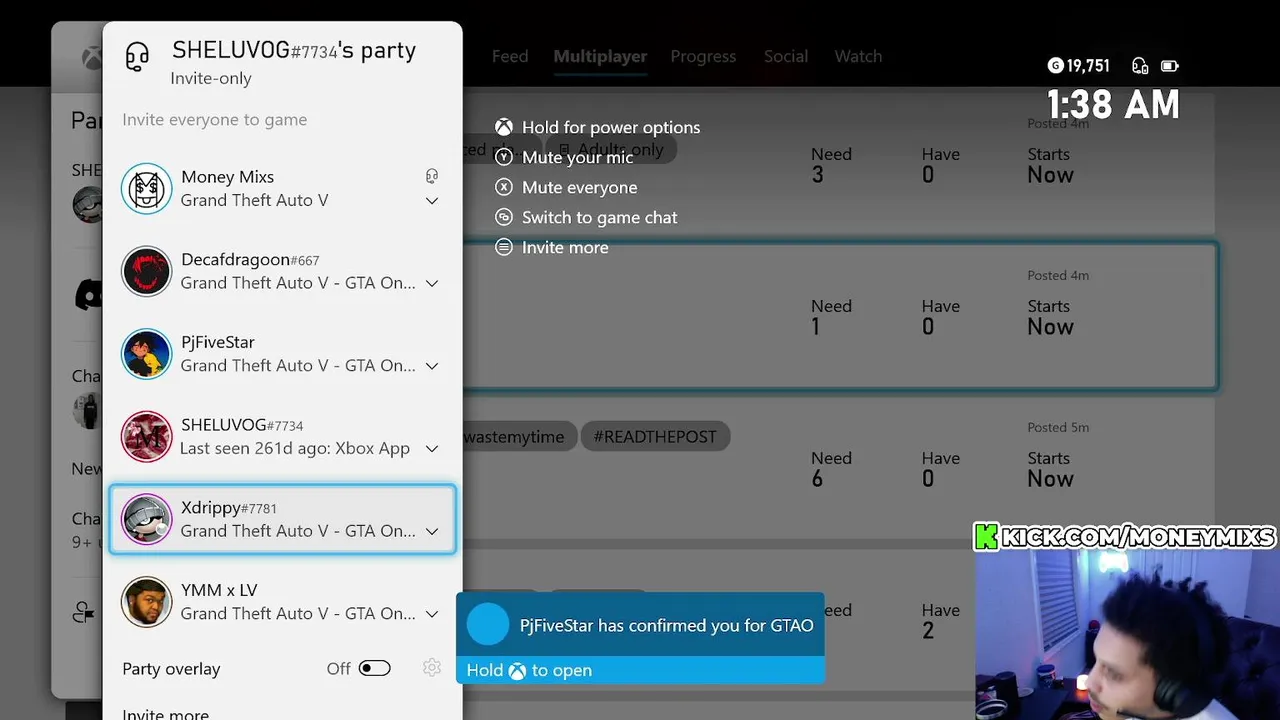This screenshot has height=720, width=1280.
Task: Click the view button icon for game chat
Action: coord(504,217)
